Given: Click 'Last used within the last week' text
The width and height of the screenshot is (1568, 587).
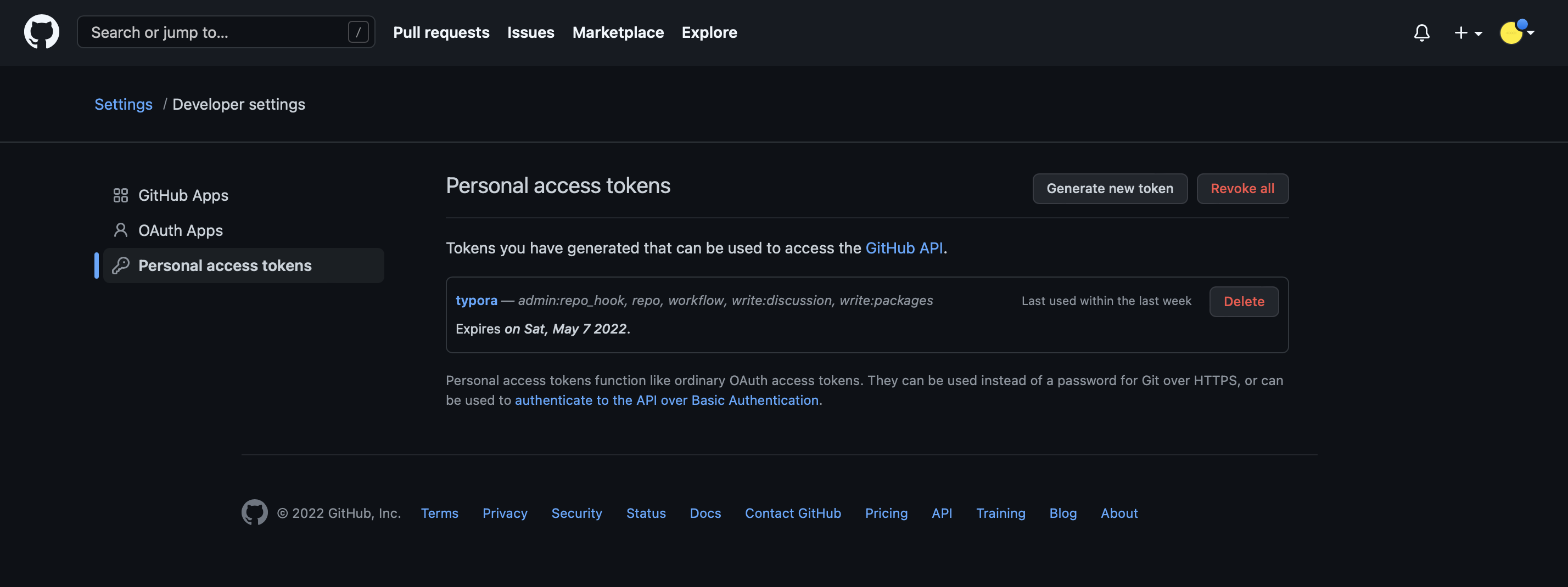Looking at the screenshot, I should click(1106, 301).
